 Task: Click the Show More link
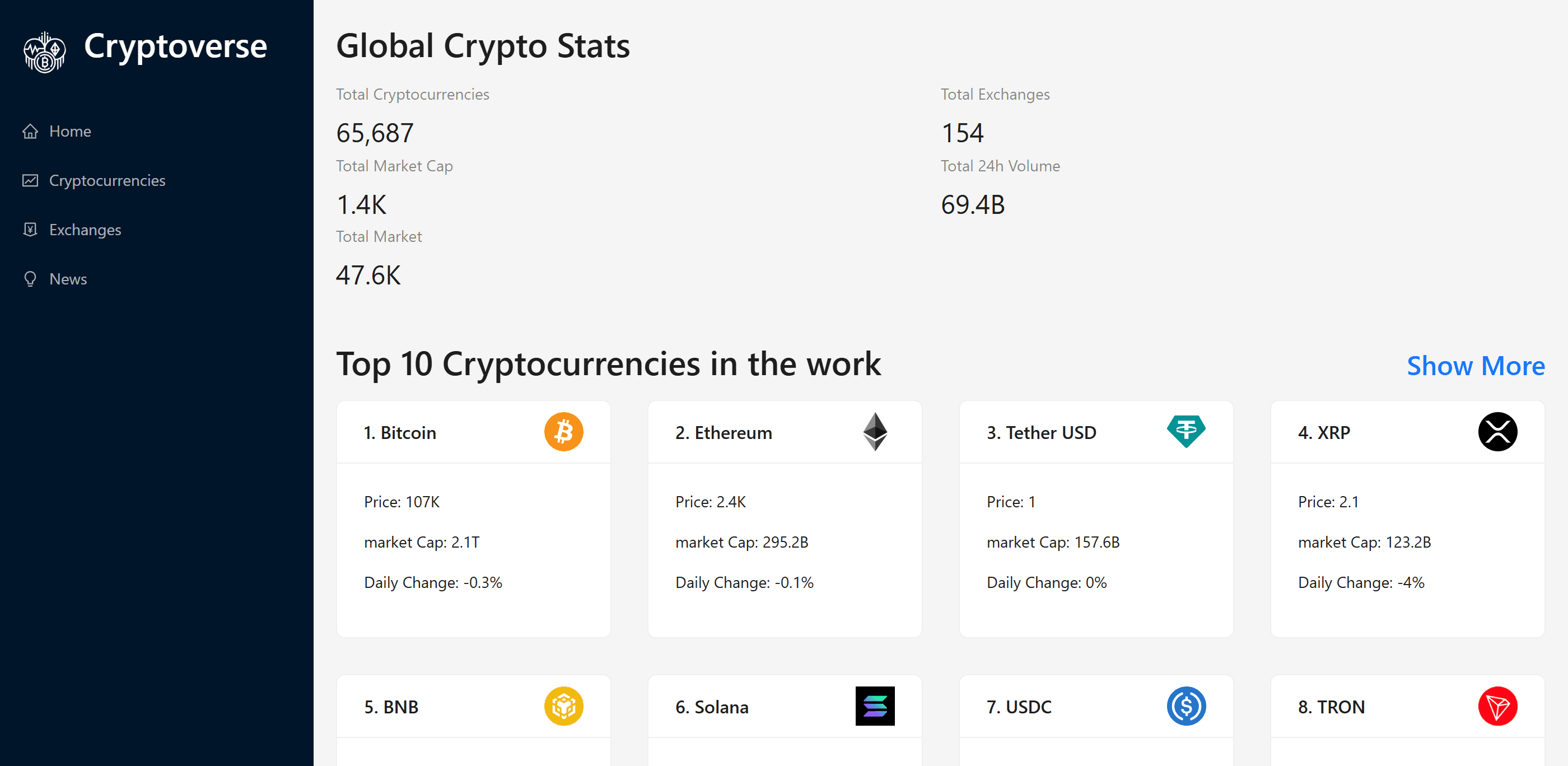1476,366
